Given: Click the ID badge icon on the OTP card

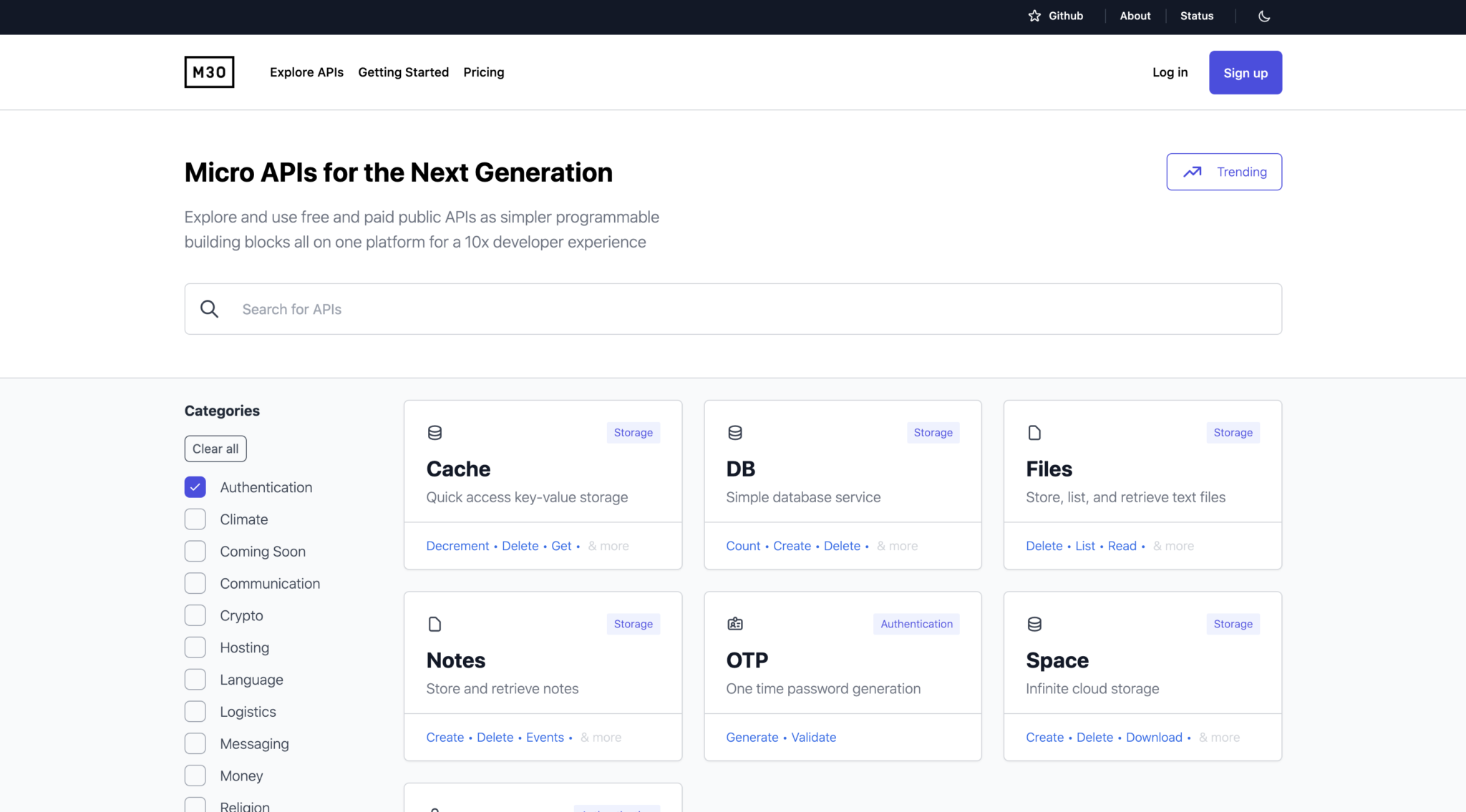Looking at the screenshot, I should point(734,623).
